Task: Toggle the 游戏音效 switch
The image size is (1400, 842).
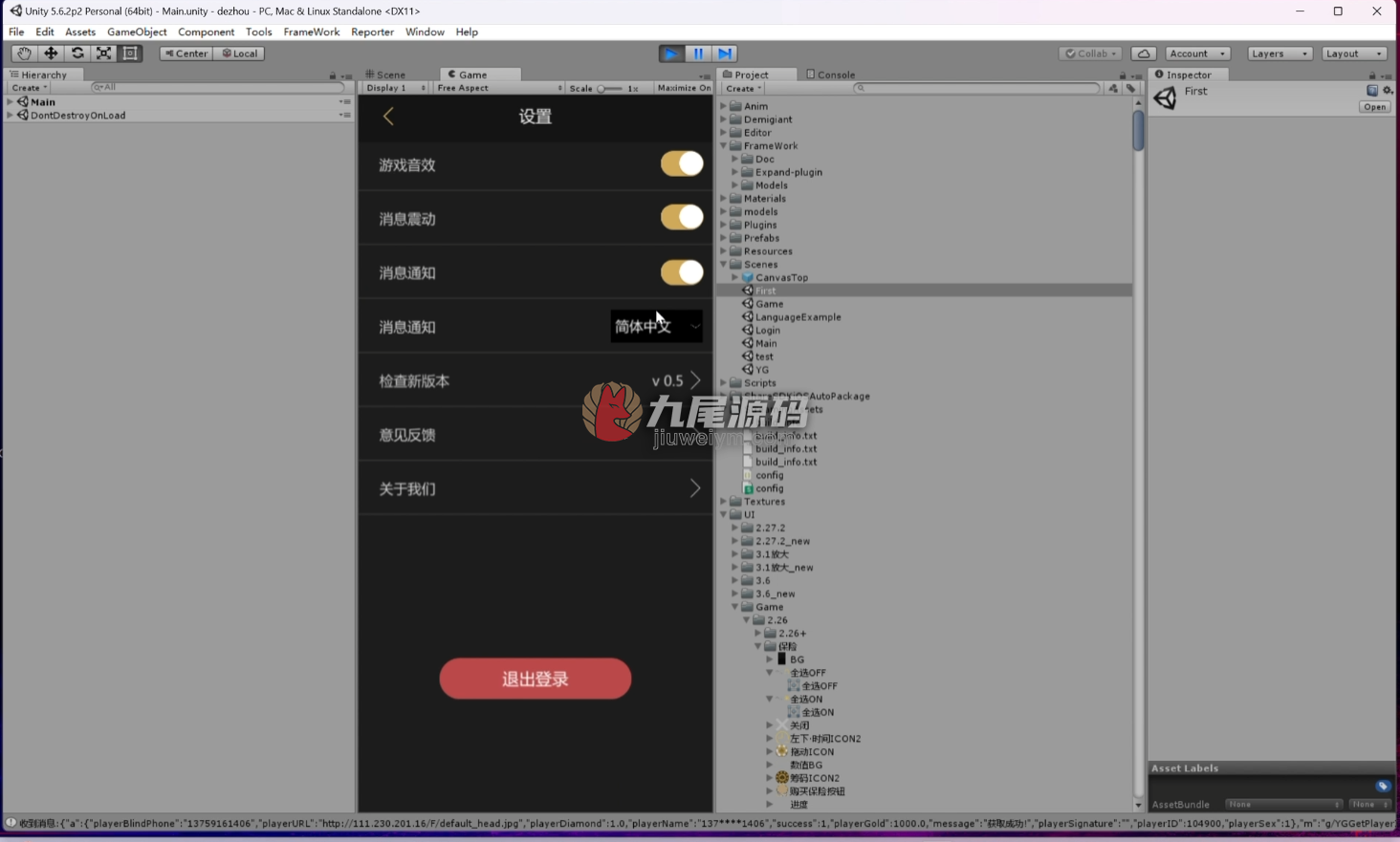Action: [682, 163]
